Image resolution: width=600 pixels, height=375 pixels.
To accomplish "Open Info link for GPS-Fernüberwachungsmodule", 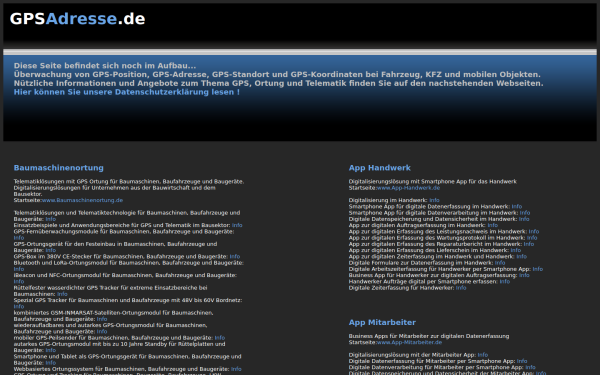I will pyautogui.click(x=19, y=238).
